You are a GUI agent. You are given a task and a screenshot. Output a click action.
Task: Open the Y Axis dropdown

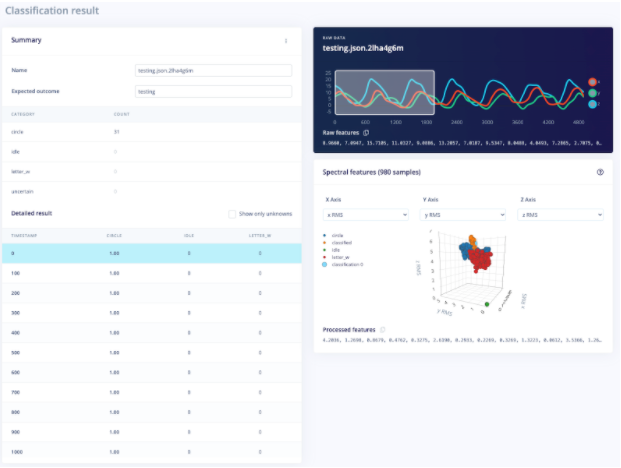463,215
